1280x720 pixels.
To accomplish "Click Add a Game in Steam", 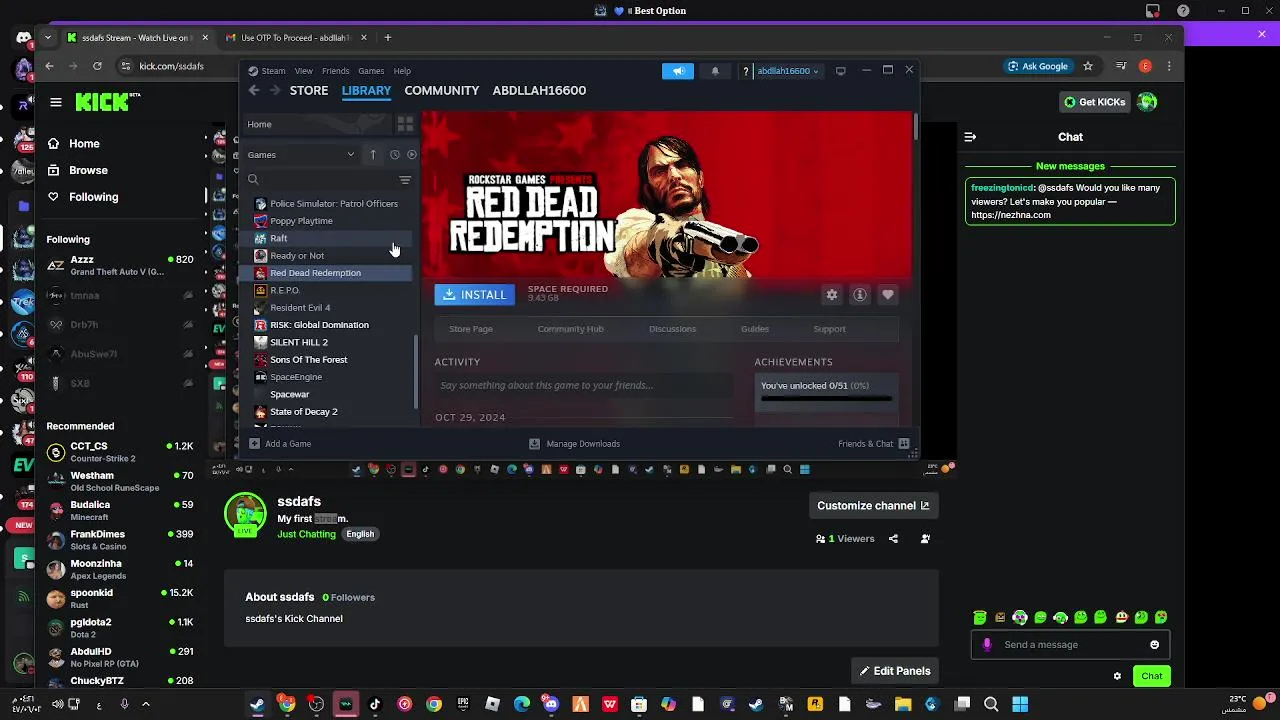I will point(280,444).
